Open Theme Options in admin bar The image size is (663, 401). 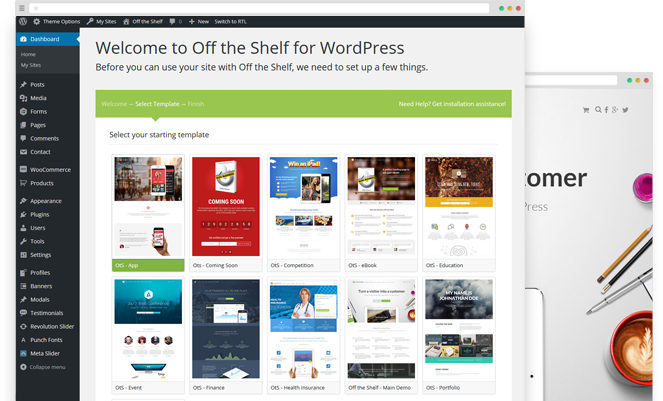(x=57, y=21)
